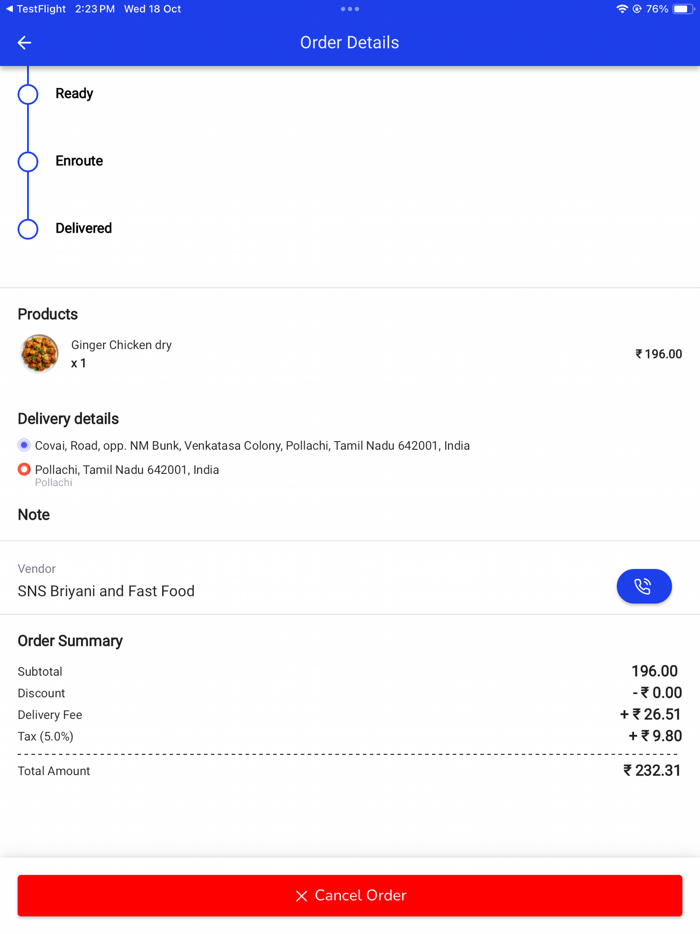Select the Pollachi delivery address radio
The image size is (700, 934).
[x=24, y=468]
